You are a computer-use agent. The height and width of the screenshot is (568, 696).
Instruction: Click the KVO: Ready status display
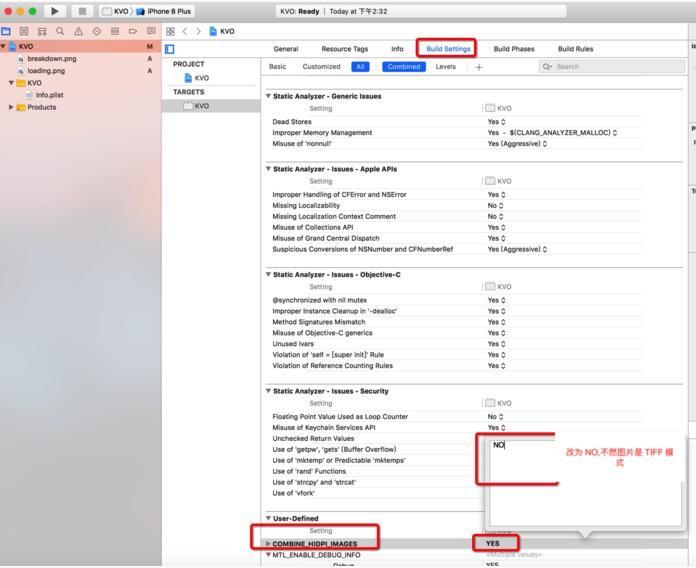point(420,12)
